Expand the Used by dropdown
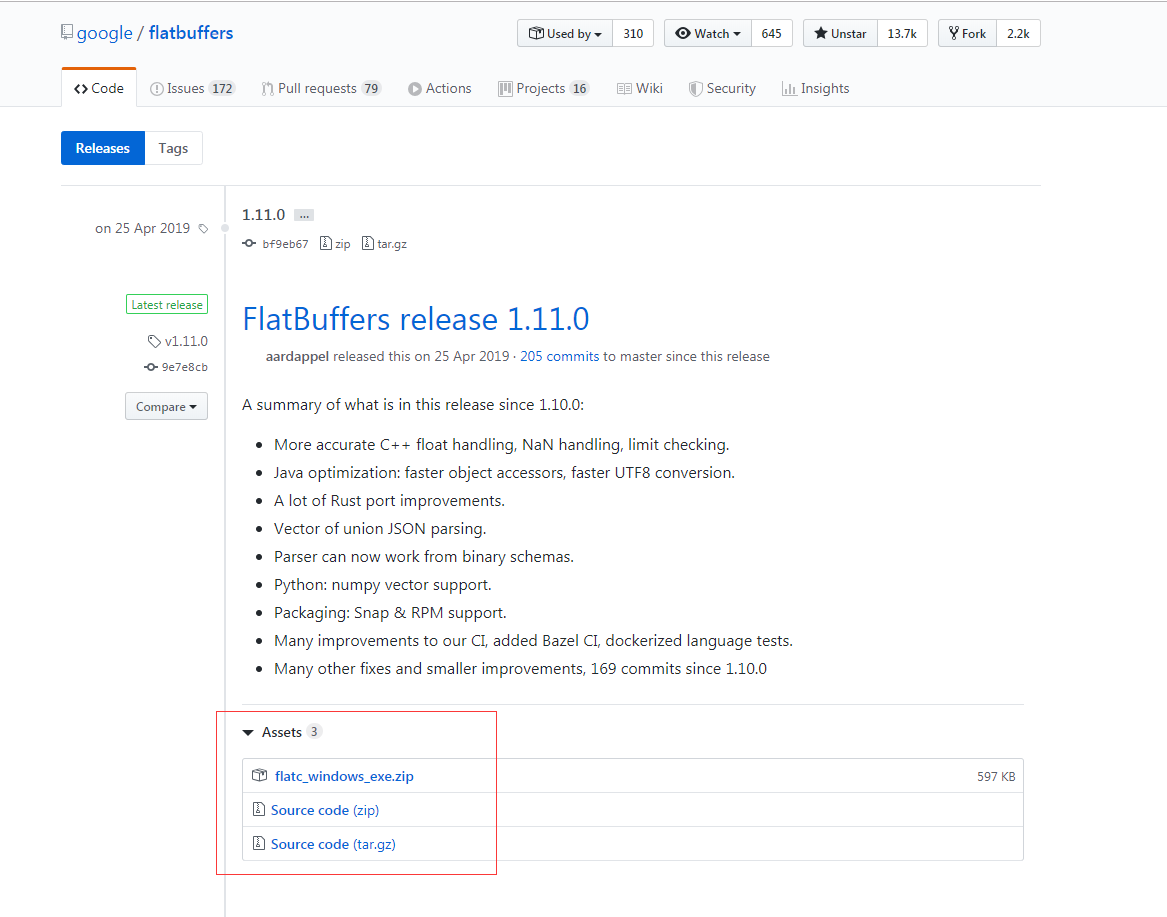 pyautogui.click(x=565, y=33)
